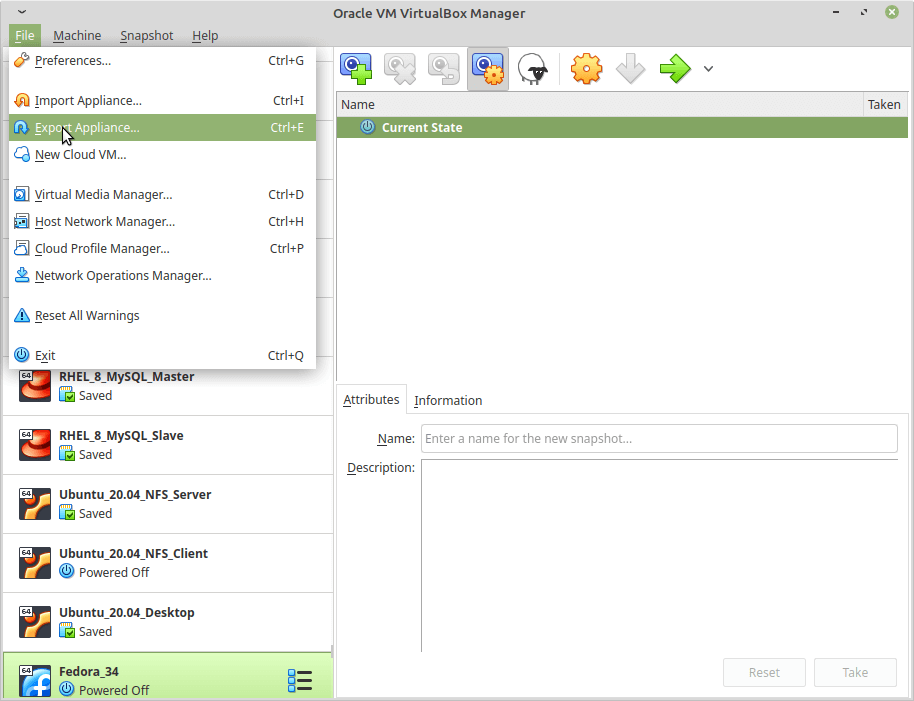The height and width of the screenshot is (701, 914).
Task: Click the Powered Off status under Fedora_34
Action: (114, 690)
